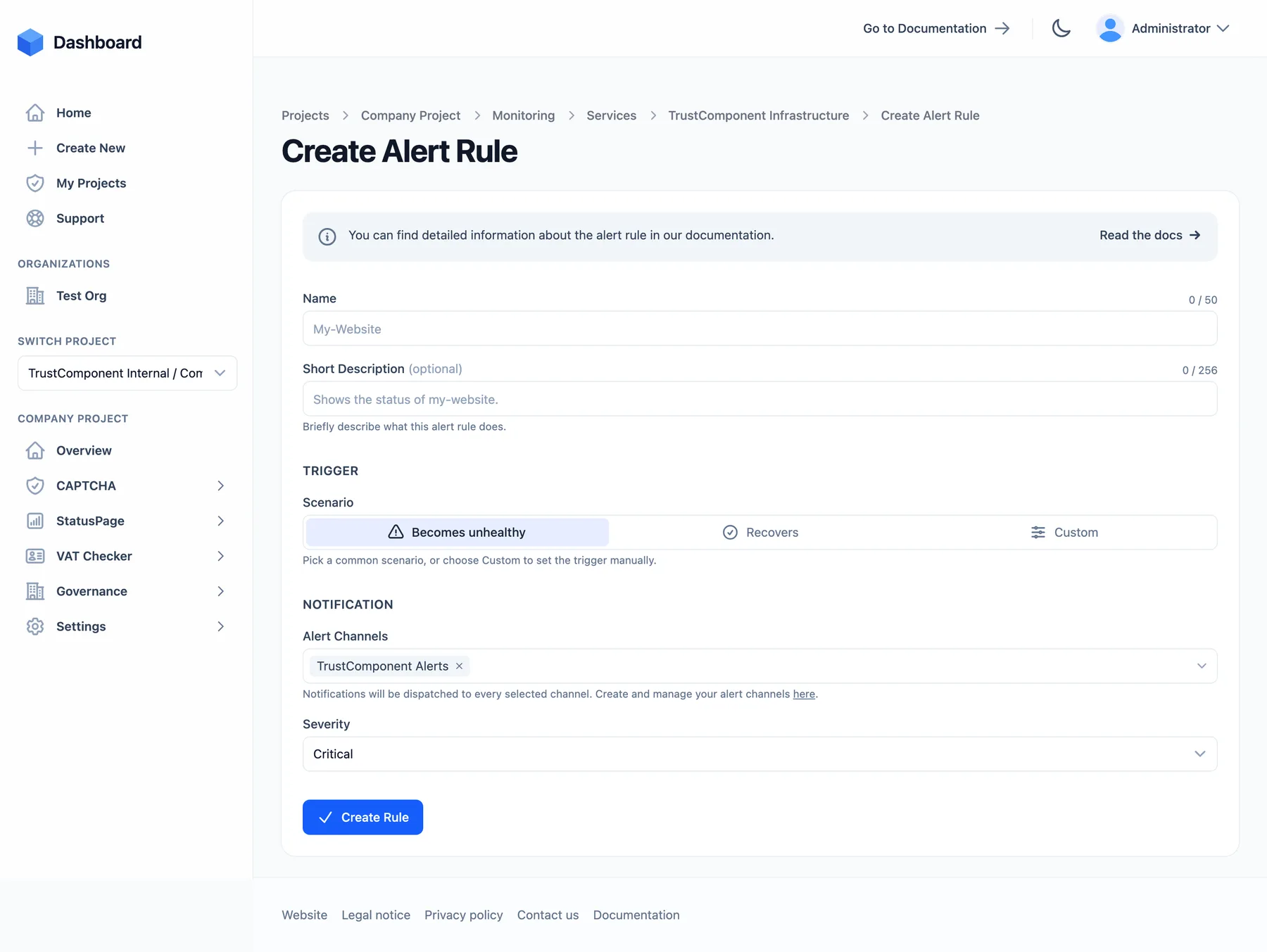
Task: Click the StatusPage chart icon
Action: pyautogui.click(x=35, y=521)
